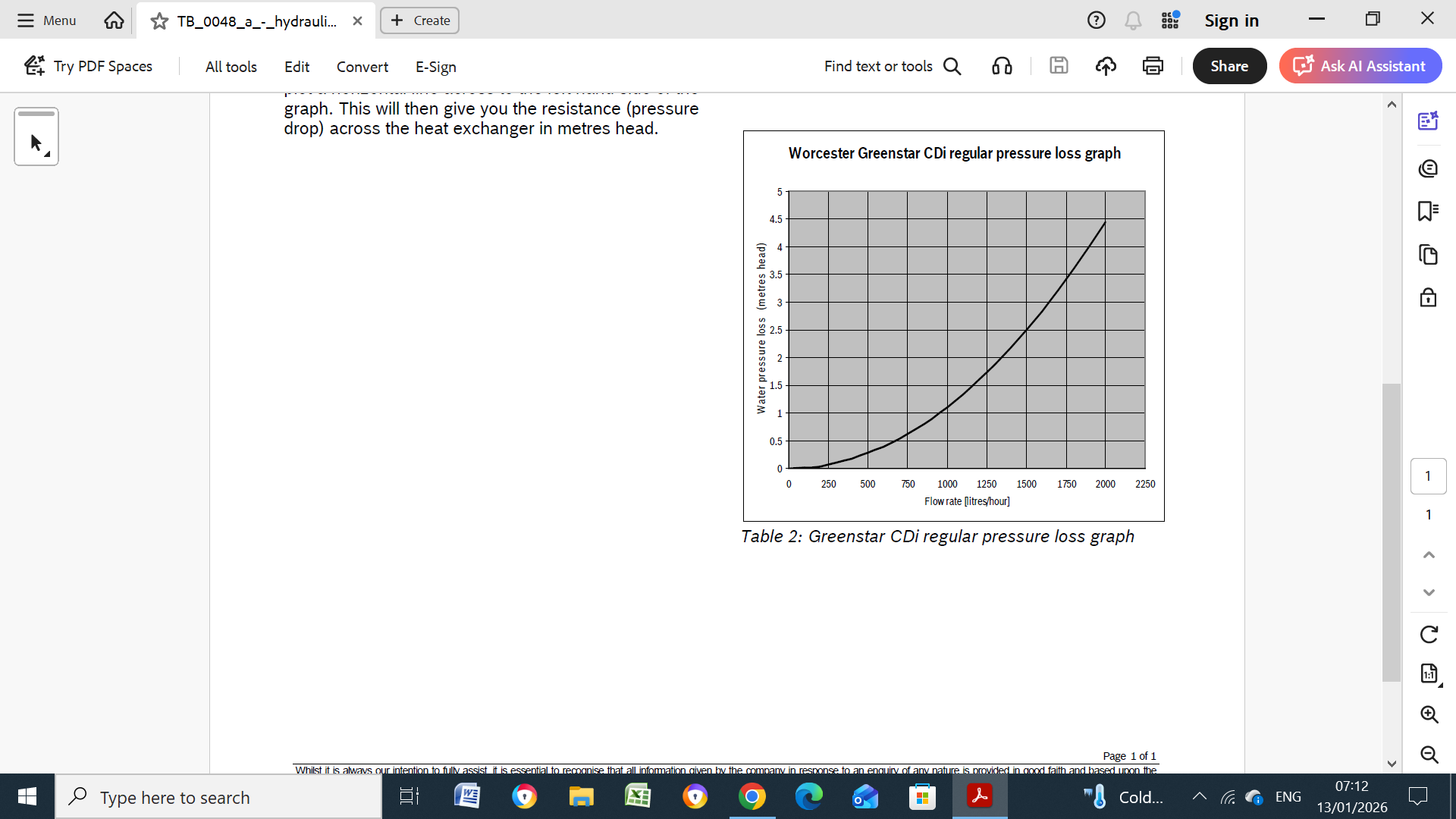Click the upload to cloud icon
Screen dimensions: 1456x819
(x=1106, y=66)
